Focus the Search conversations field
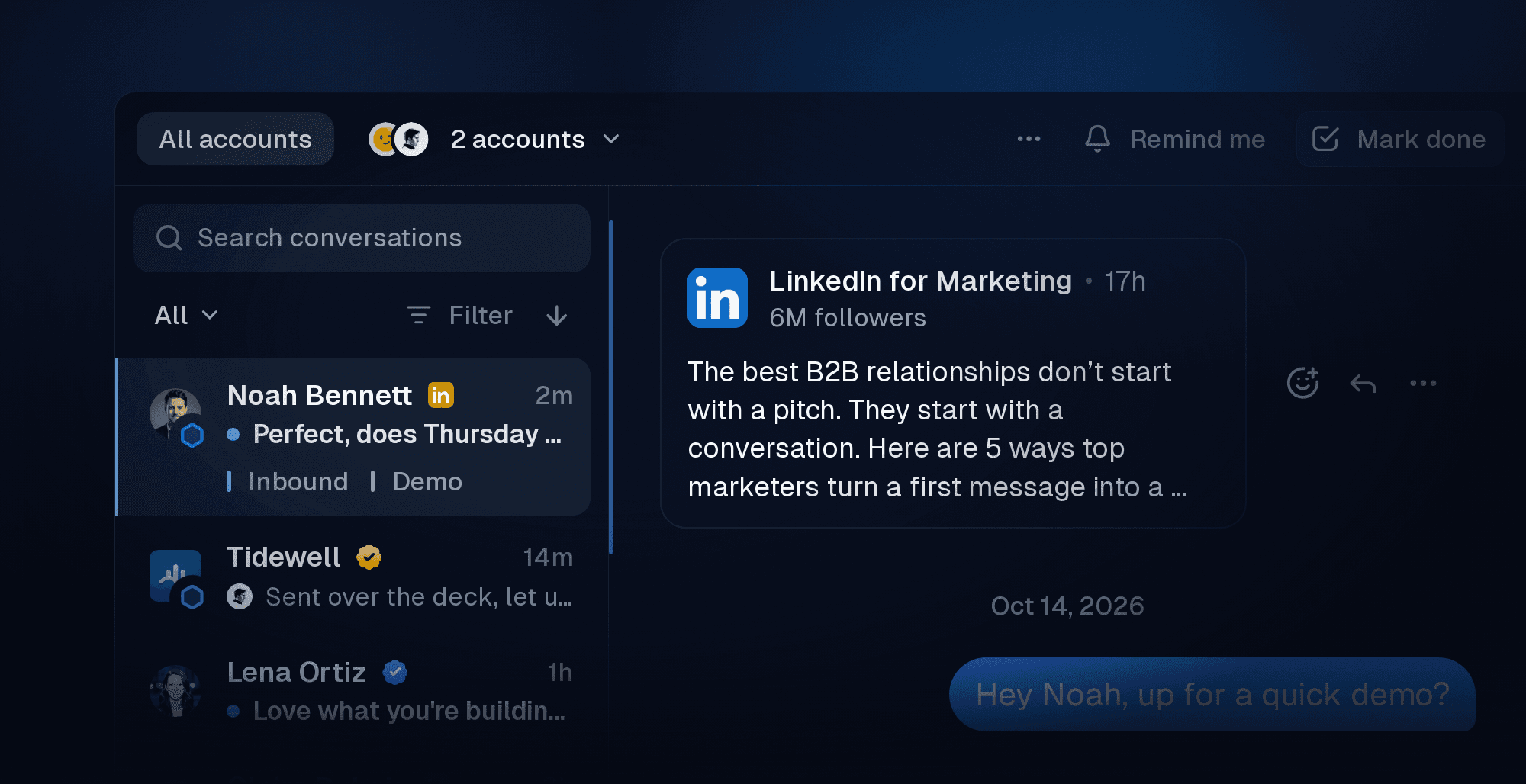This screenshot has height=784, width=1526. coord(362,238)
